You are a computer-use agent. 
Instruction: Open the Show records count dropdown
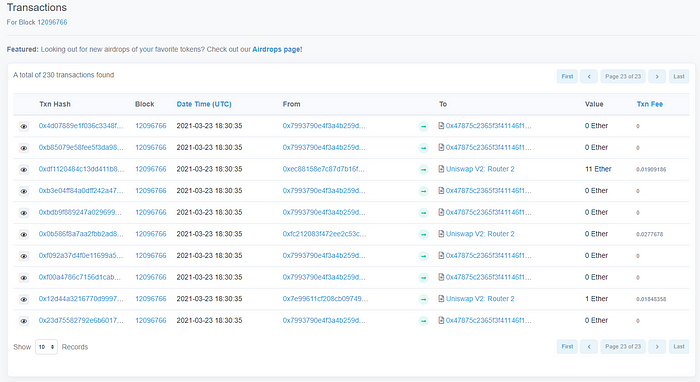point(46,347)
